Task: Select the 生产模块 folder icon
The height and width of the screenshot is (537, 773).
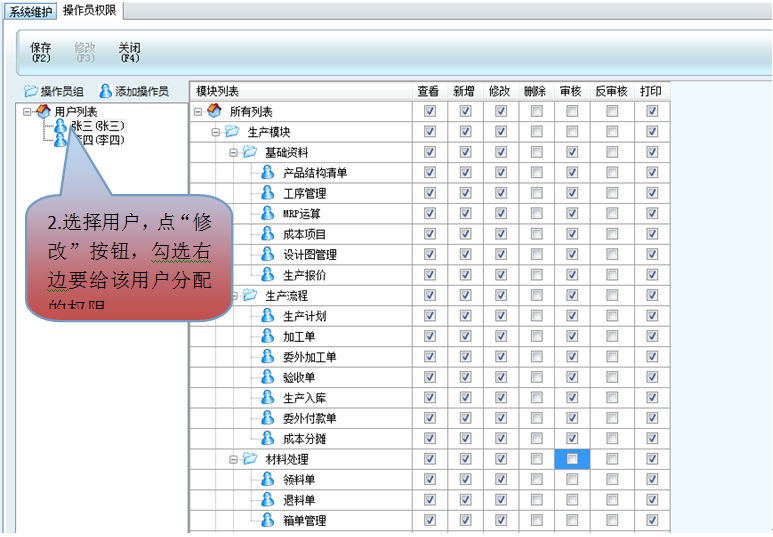Action: pos(232,132)
